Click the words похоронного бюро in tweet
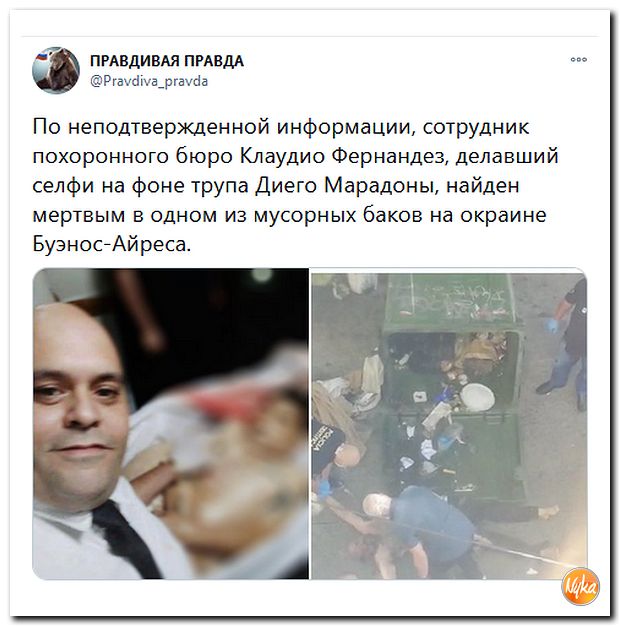 pos(132,156)
